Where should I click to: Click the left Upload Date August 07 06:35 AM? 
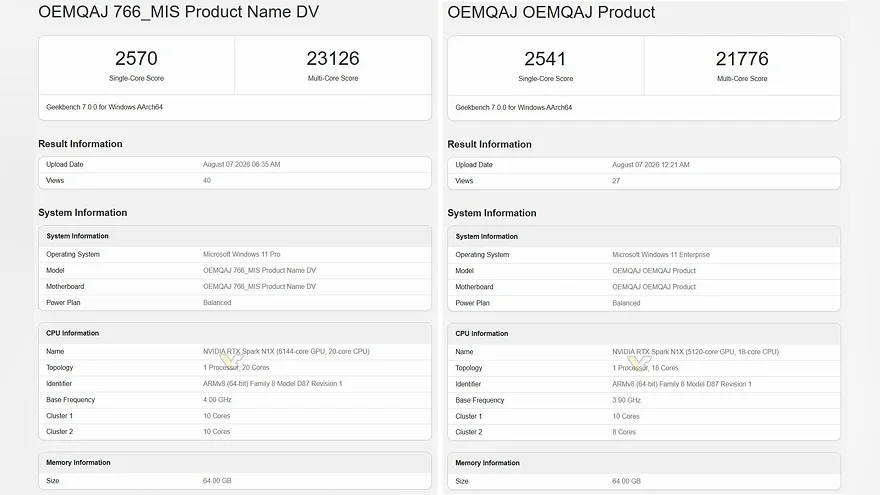click(241, 164)
